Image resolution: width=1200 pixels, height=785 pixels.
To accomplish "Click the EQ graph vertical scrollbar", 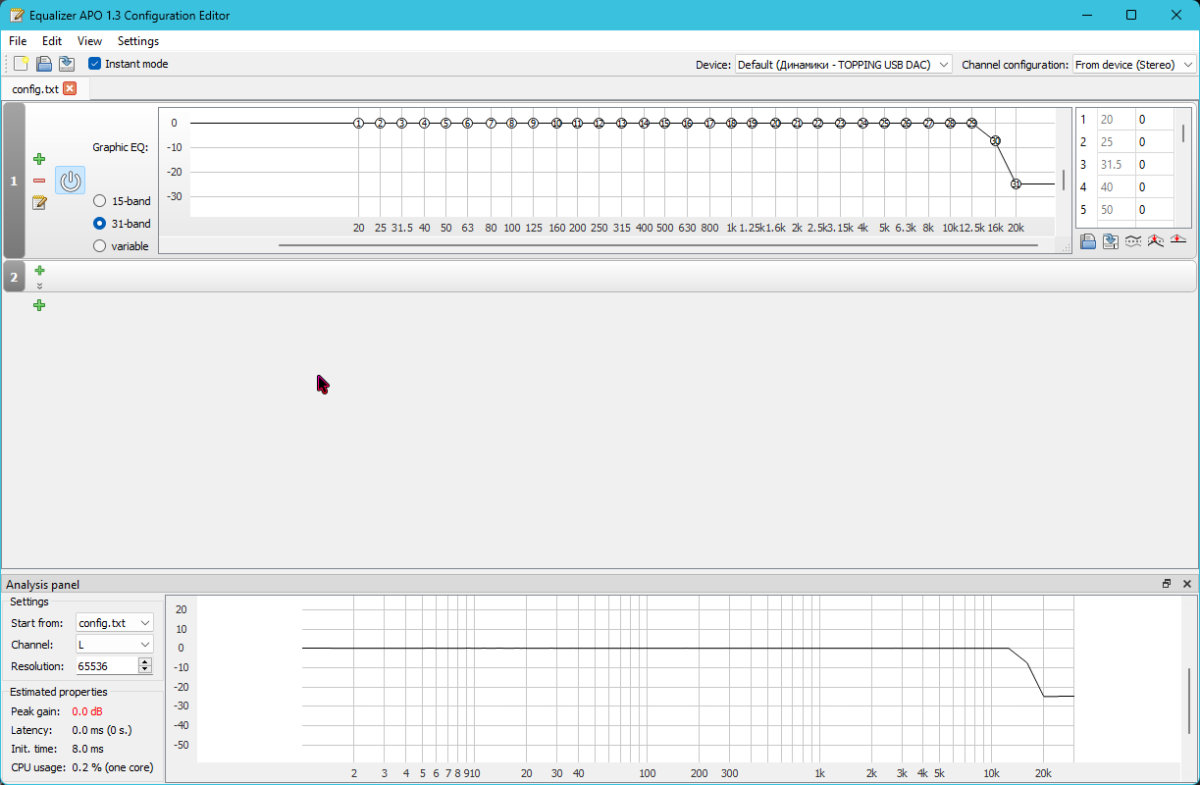I will (x=1062, y=181).
